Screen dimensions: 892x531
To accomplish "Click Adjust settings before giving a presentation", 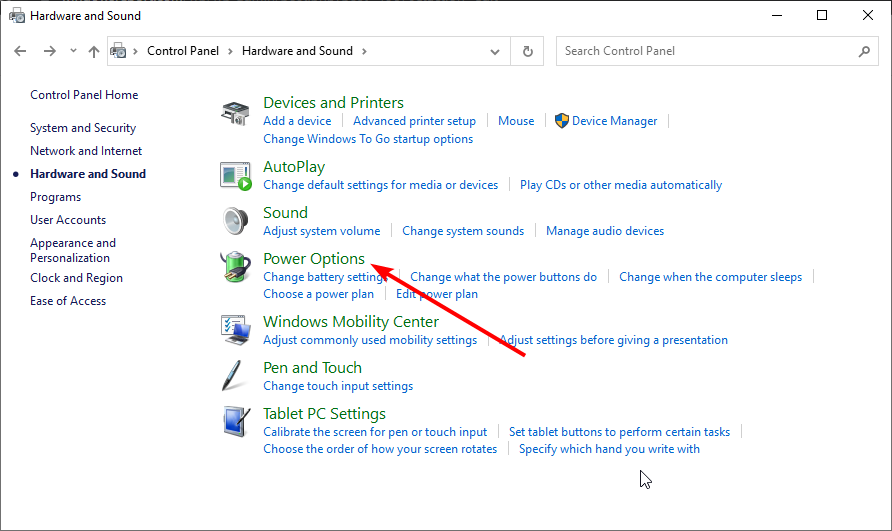I will click(613, 340).
